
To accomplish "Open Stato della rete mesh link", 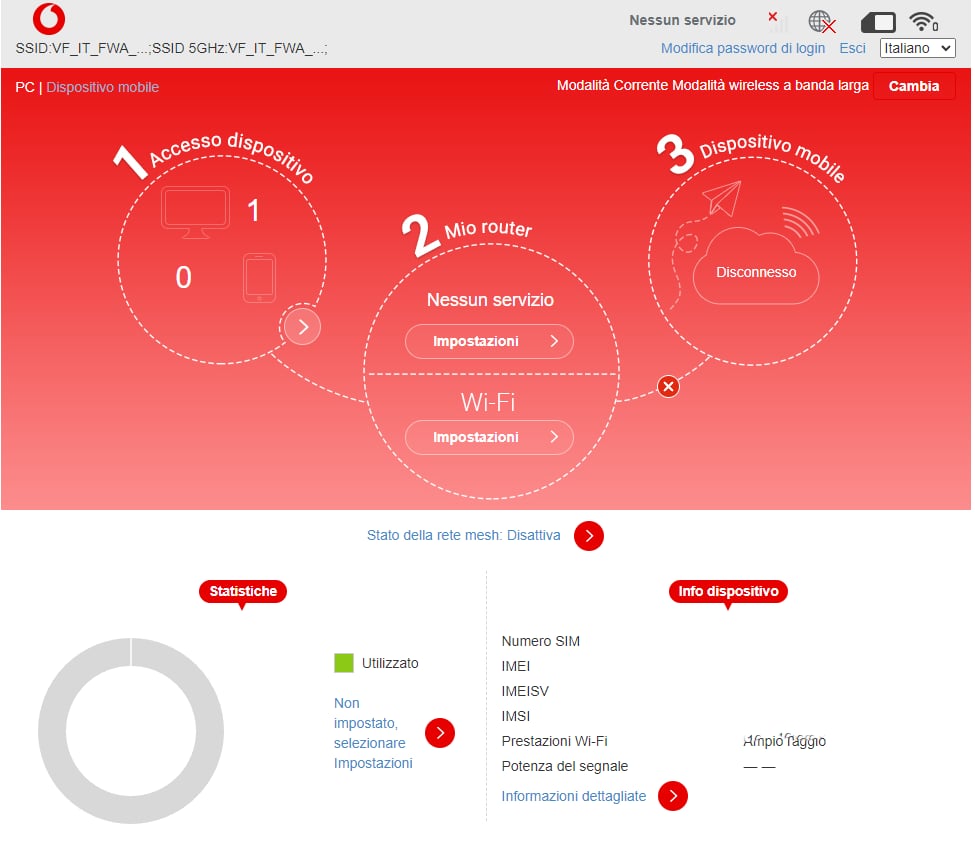I will coord(463,535).
